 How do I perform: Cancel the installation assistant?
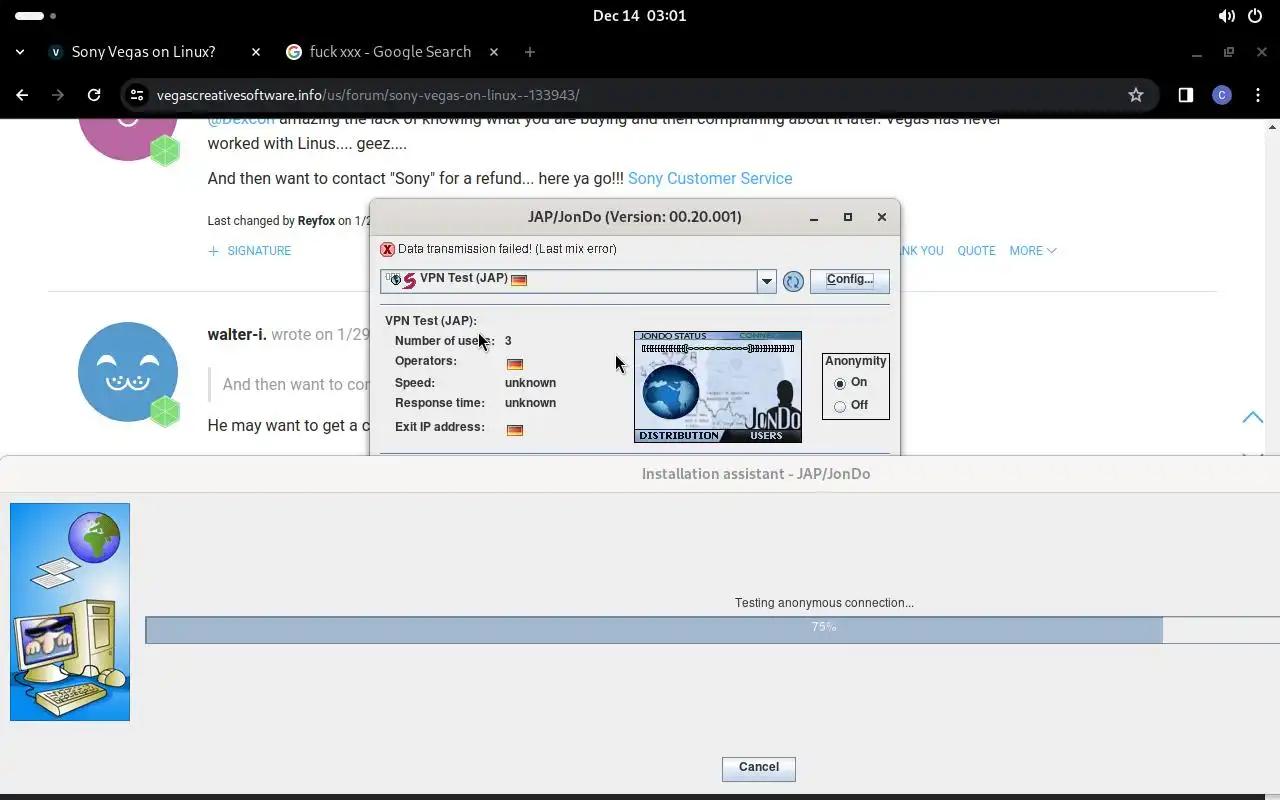click(758, 768)
